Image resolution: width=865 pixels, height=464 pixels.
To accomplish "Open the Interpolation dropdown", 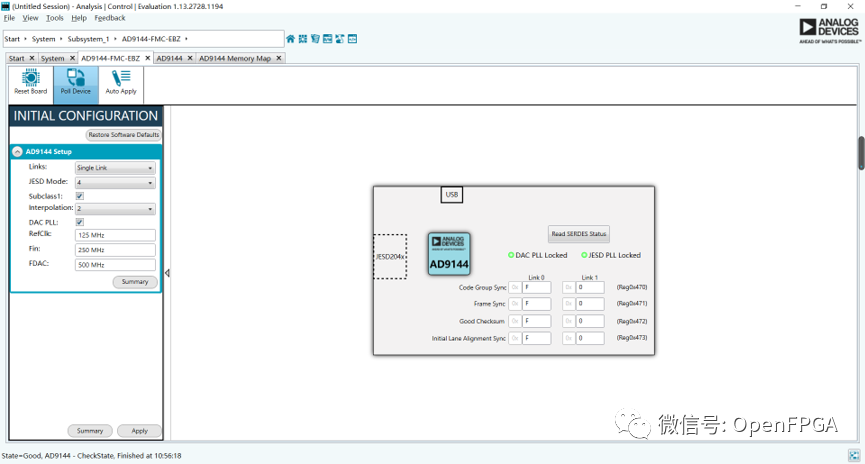I will [x=115, y=209].
